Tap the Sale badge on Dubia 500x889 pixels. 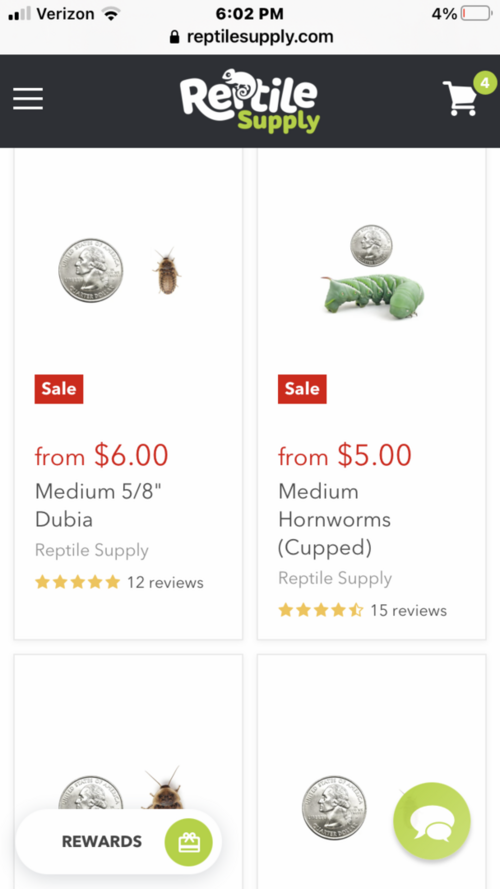pos(59,389)
